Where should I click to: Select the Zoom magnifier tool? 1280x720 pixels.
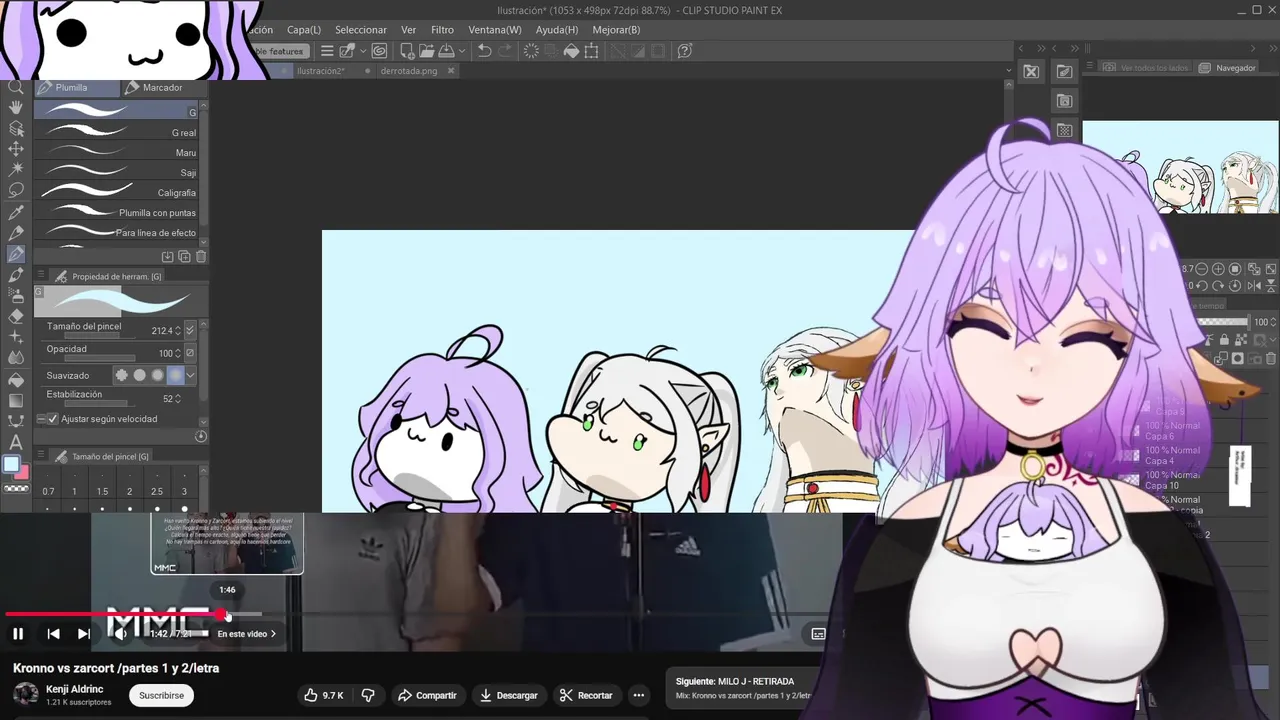click(x=16, y=87)
